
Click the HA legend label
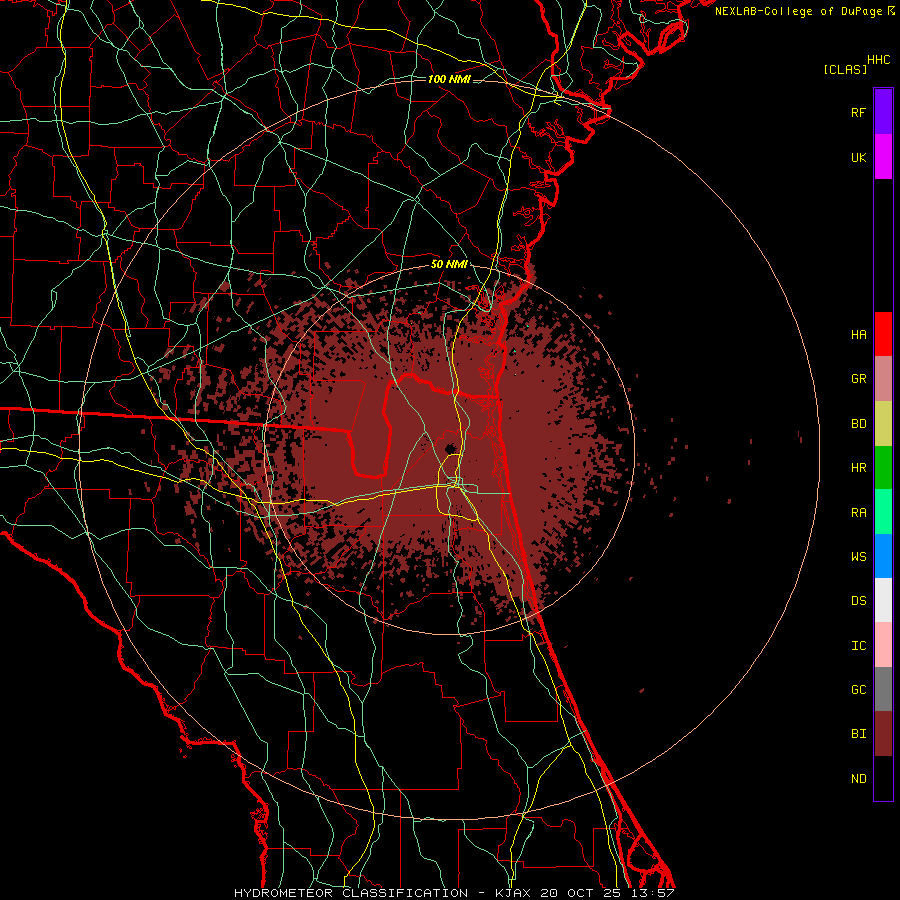click(x=858, y=334)
